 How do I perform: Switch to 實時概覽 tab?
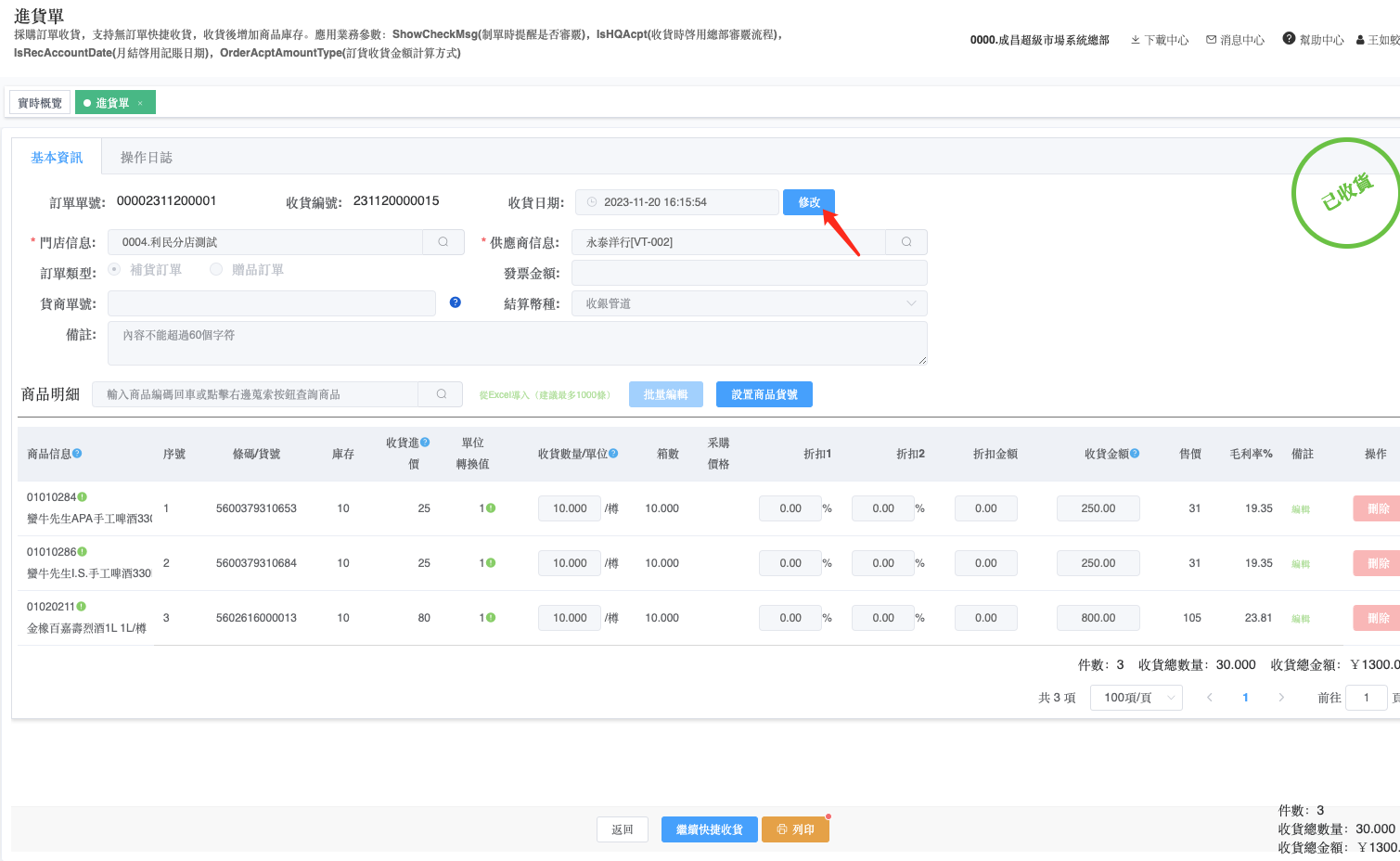pyautogui.click(x=40, y=103)
